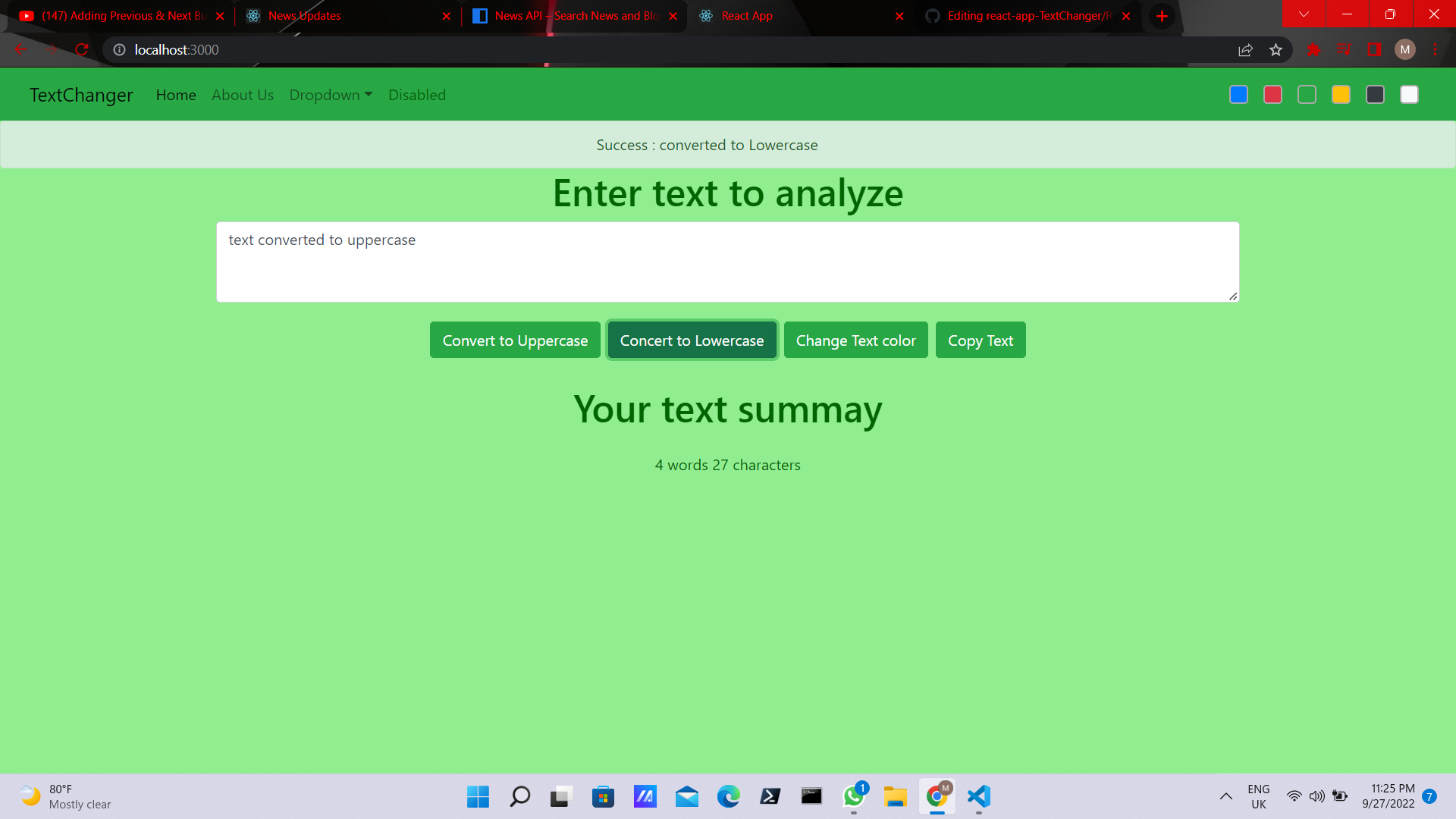Go back to previous page

click(21, 50)
